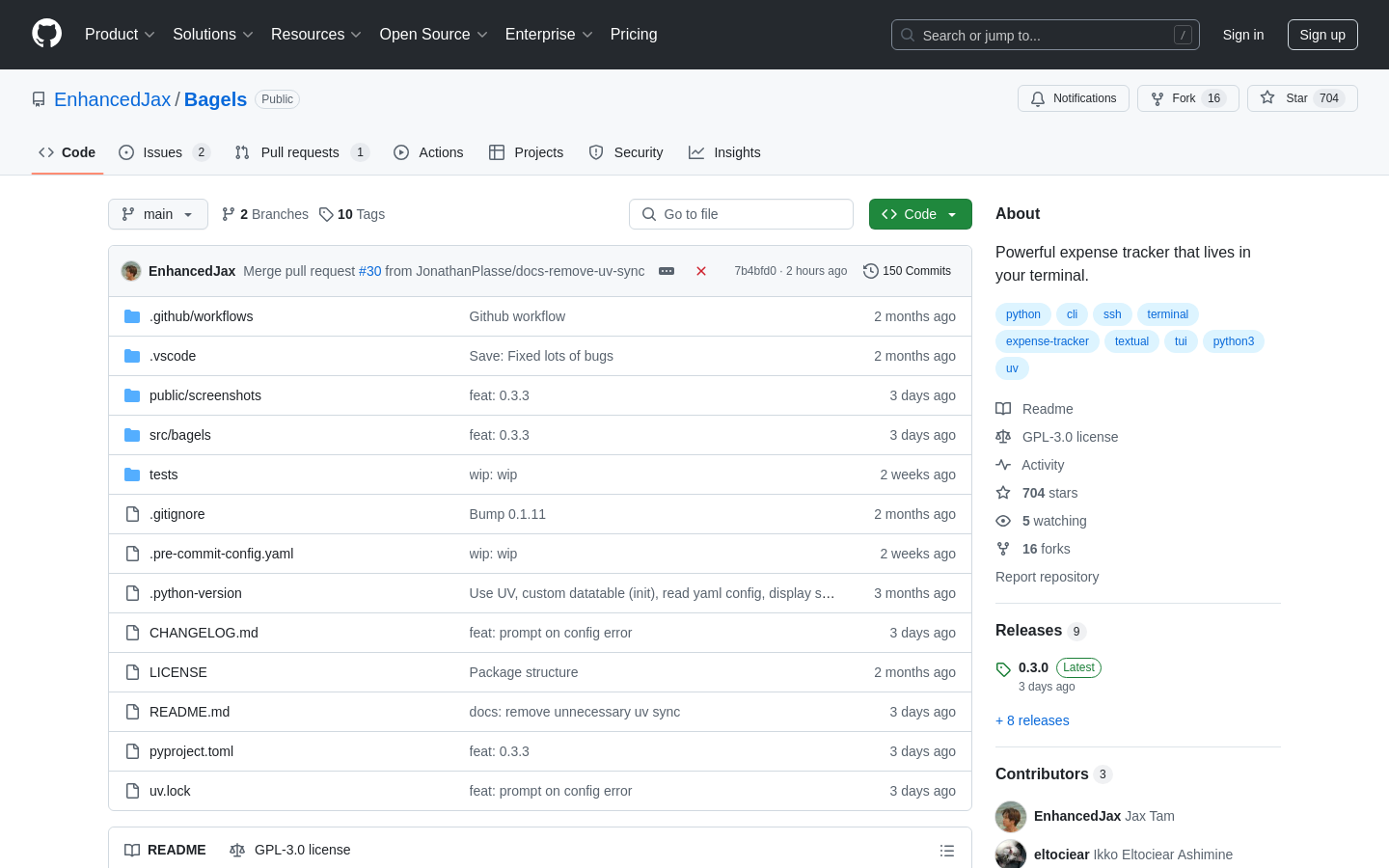The image size is (1389, 868).
Task: Open the Activity link
Action: (x=1030, y=465)
